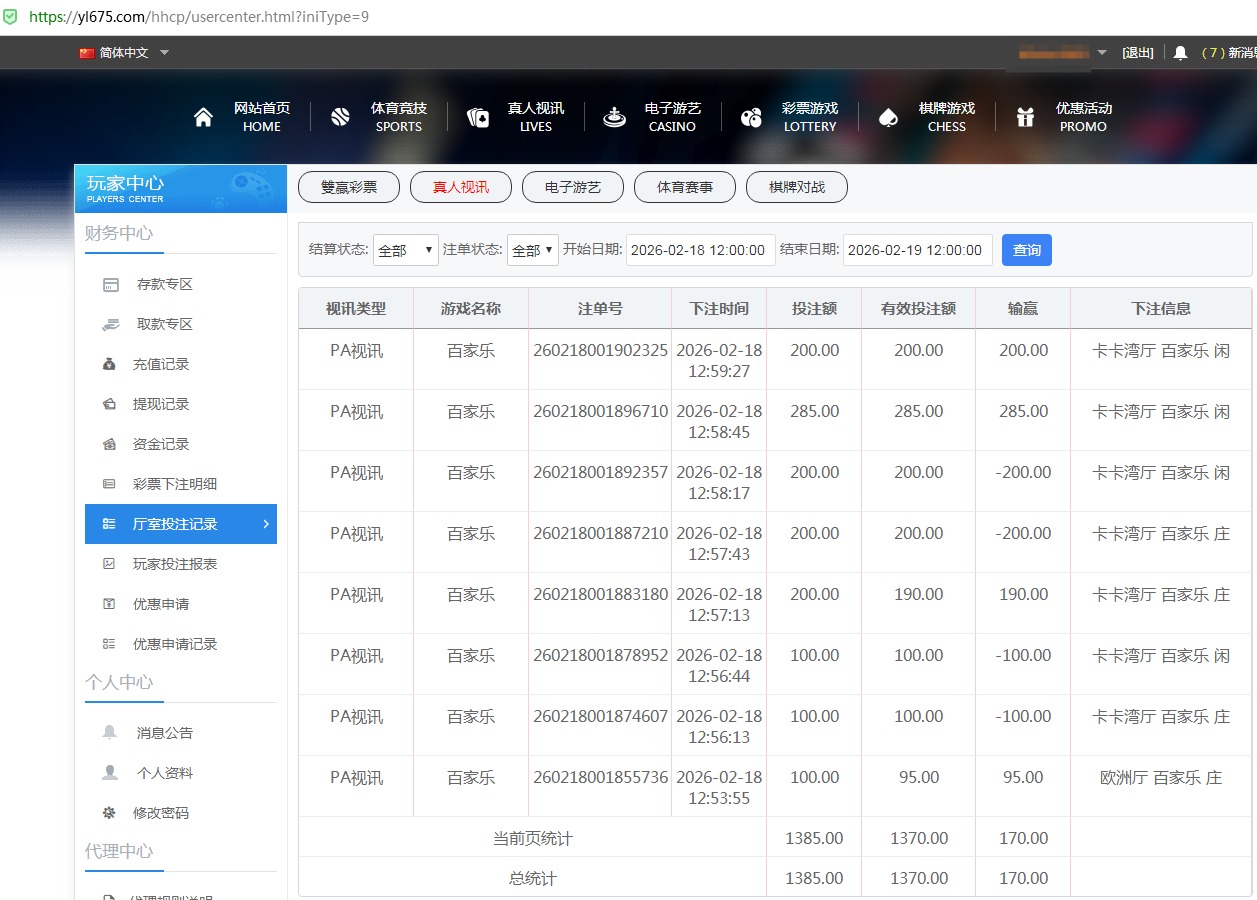Click the 开始日期 start date input field
This screenshot has height=900, width=1257.
tap(700, 250)
